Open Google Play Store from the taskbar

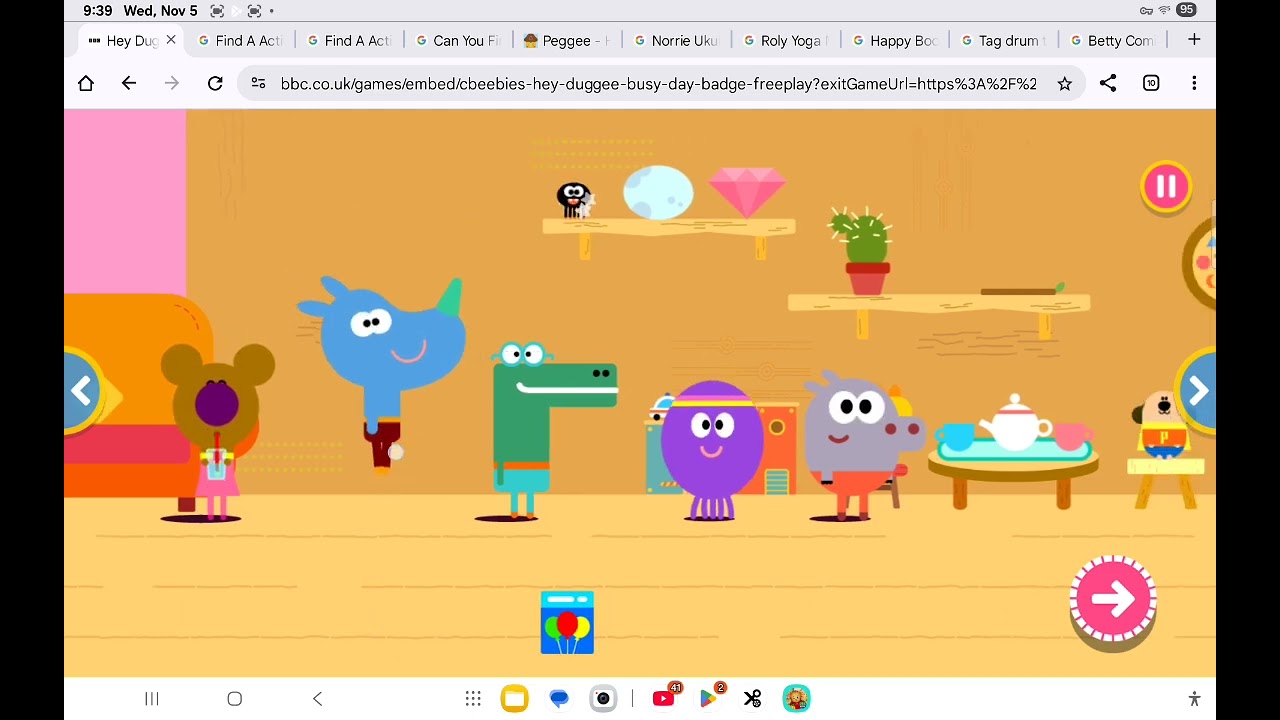[708, 699]
